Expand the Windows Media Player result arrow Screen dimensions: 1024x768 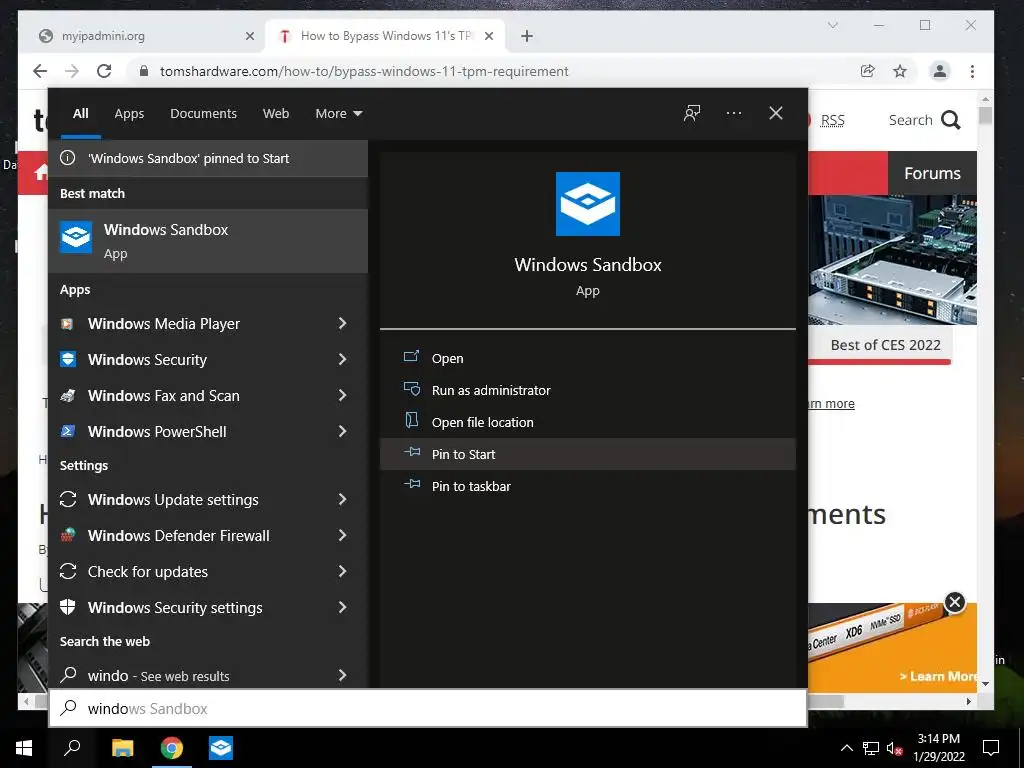342,323
